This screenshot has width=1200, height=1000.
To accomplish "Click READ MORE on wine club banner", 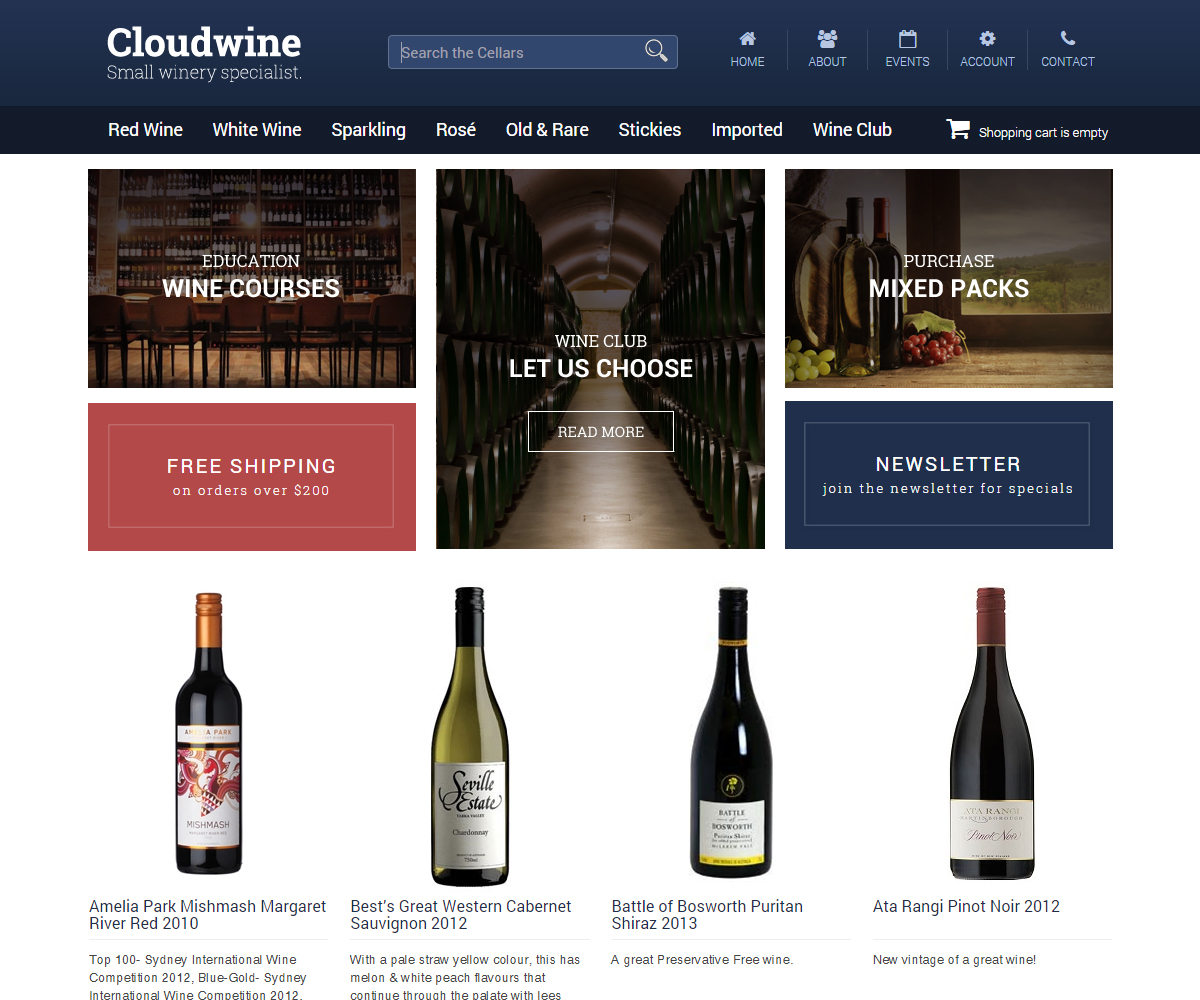I will pos(601,431).
